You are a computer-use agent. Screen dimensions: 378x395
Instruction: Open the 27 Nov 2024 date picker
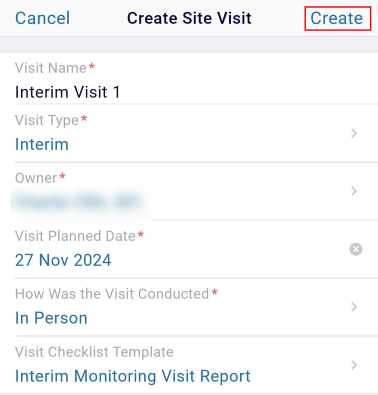click(x=63, y=260)
